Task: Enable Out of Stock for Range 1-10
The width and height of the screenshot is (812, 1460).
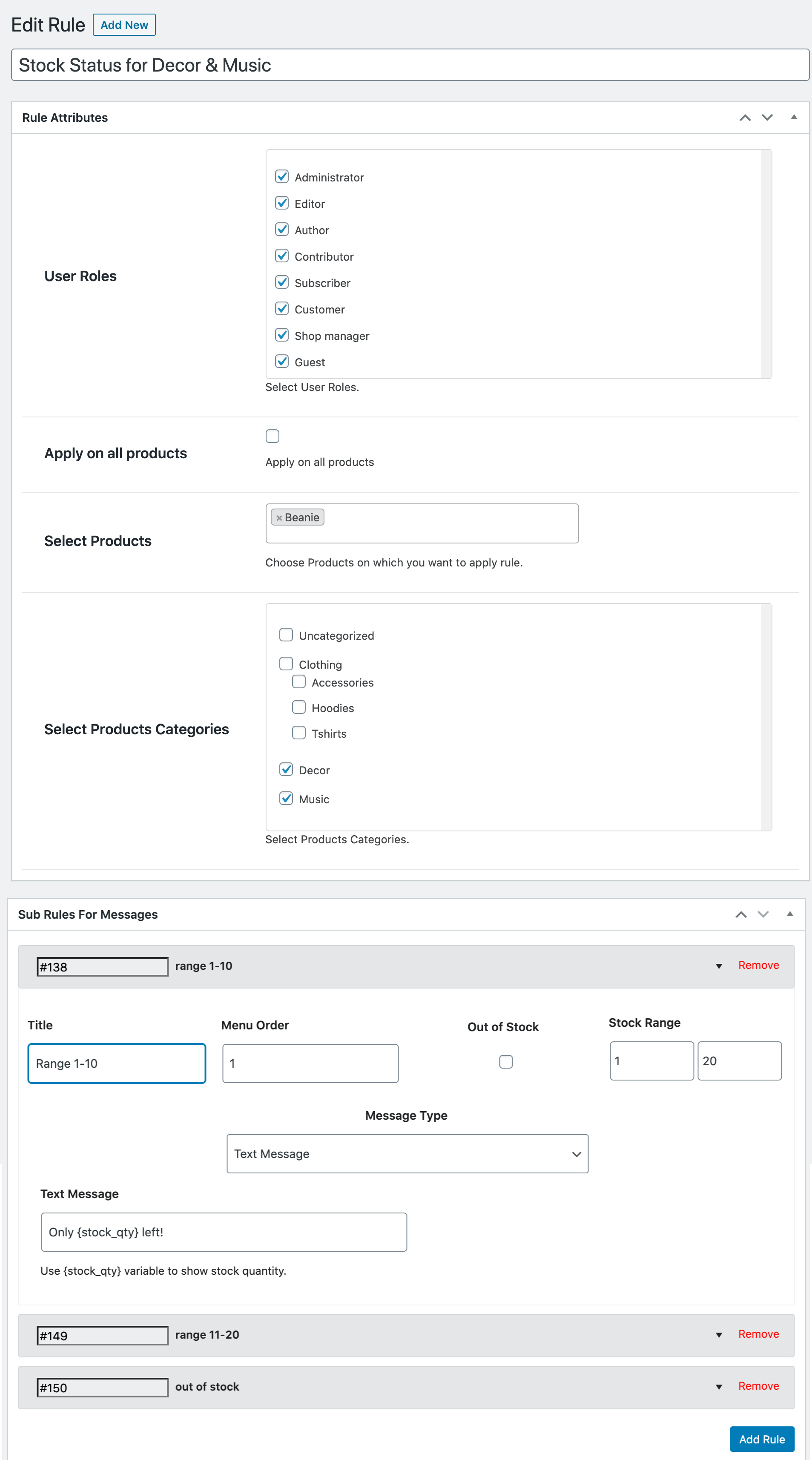Action: 506,1061
